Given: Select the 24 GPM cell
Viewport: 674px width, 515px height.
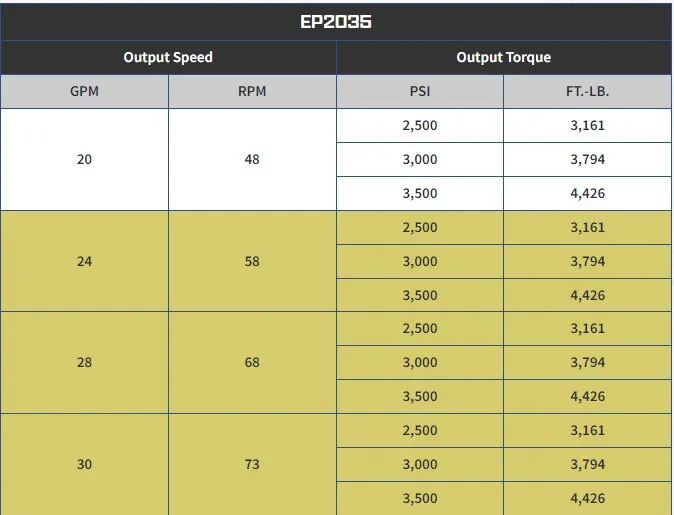Looking at the screenshot, I should (84, 261).
